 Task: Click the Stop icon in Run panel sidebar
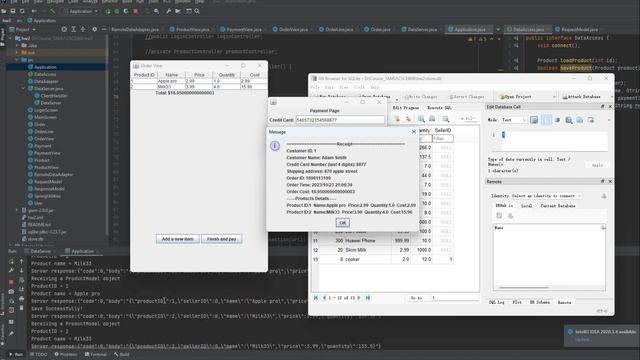pyautogui.click(x=11, y=282)
